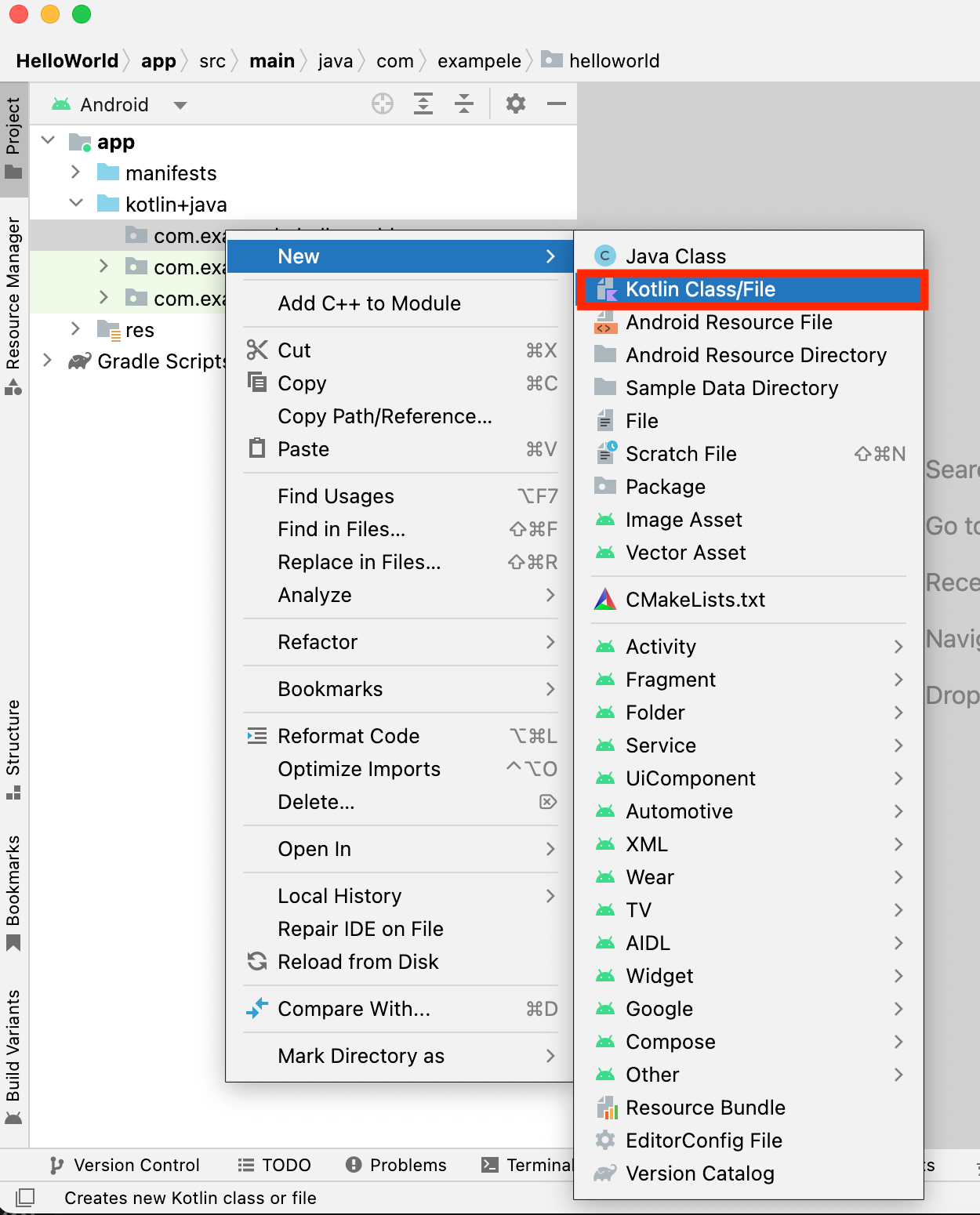
Task: Open the Activity submenu
Action: 661,647
